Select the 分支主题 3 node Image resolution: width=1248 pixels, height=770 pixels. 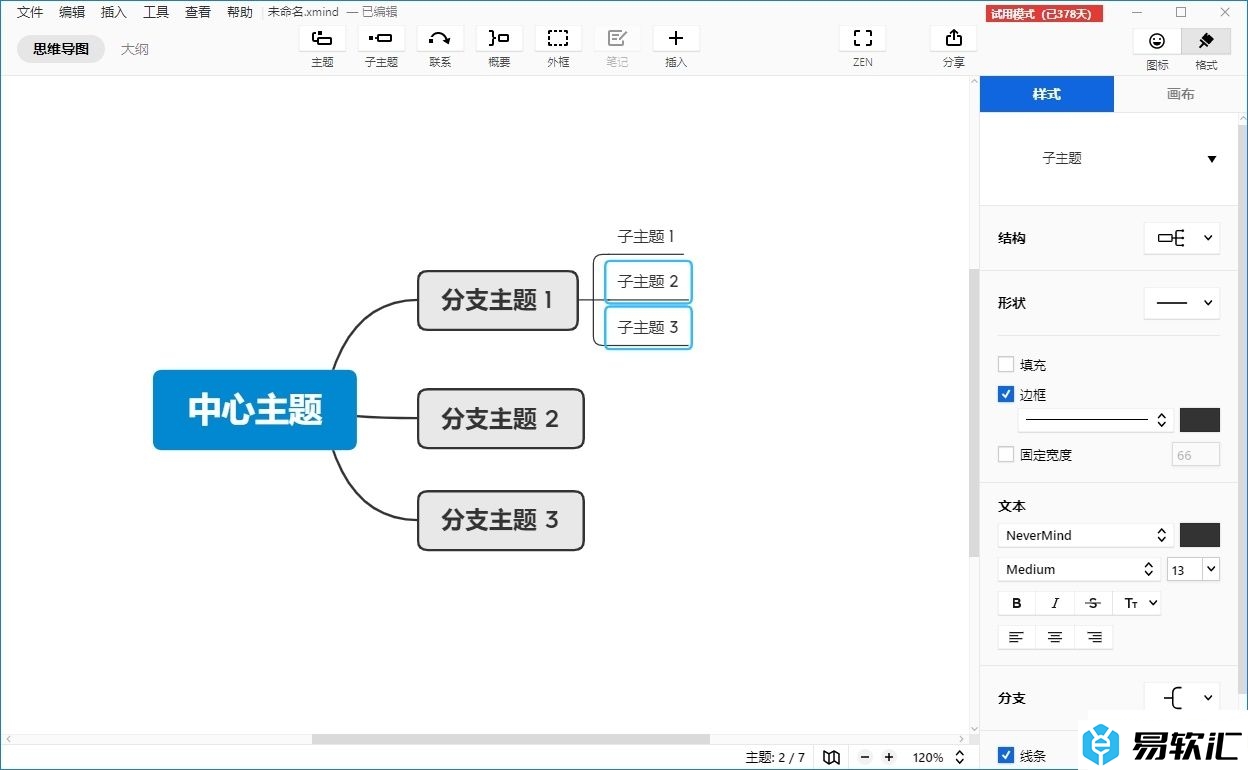[500, 520]
